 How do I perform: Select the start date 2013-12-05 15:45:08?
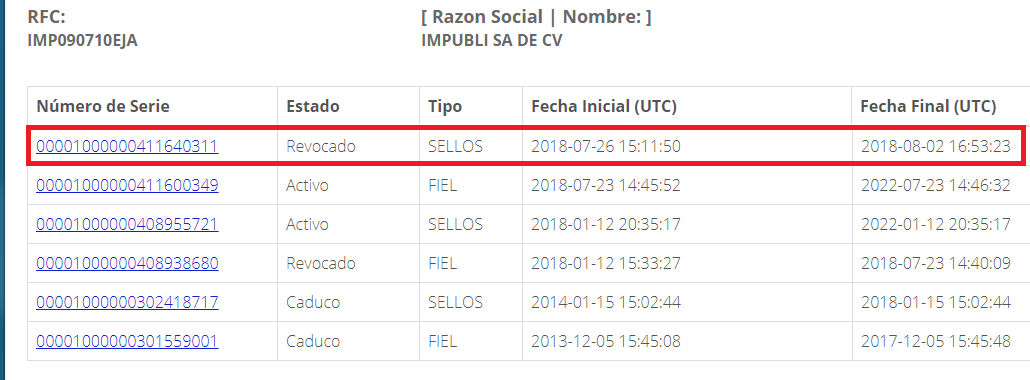pos(606,341)
